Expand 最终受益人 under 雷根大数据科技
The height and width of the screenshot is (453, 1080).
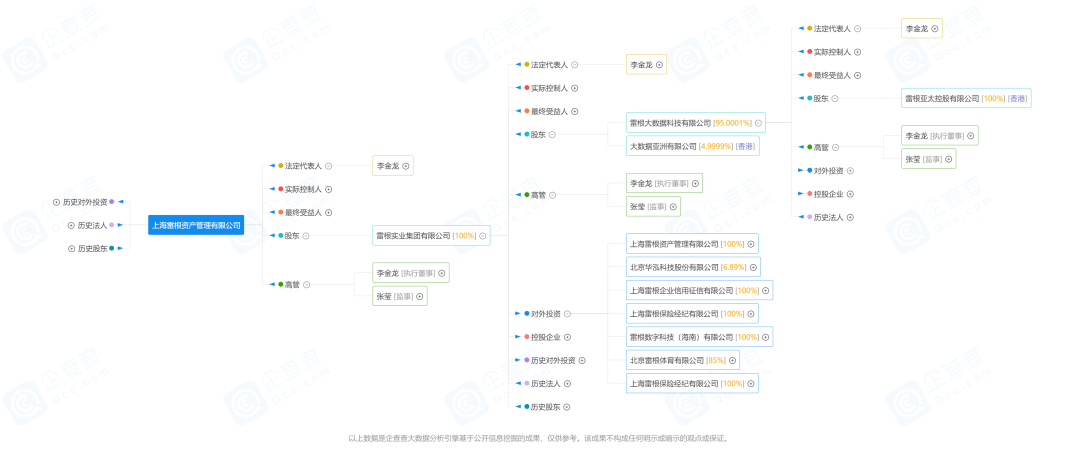point(858,76)
